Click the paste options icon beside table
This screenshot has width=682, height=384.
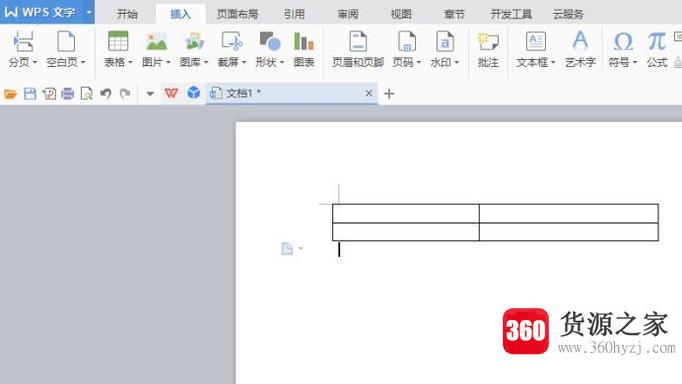click(287, 249)
